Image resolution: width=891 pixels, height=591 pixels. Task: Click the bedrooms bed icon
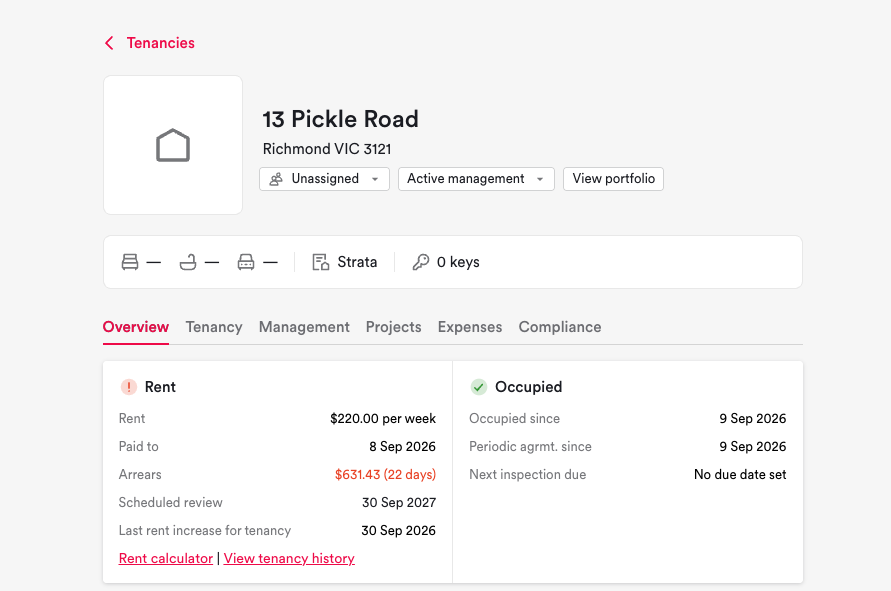click(x=130, y=262)
